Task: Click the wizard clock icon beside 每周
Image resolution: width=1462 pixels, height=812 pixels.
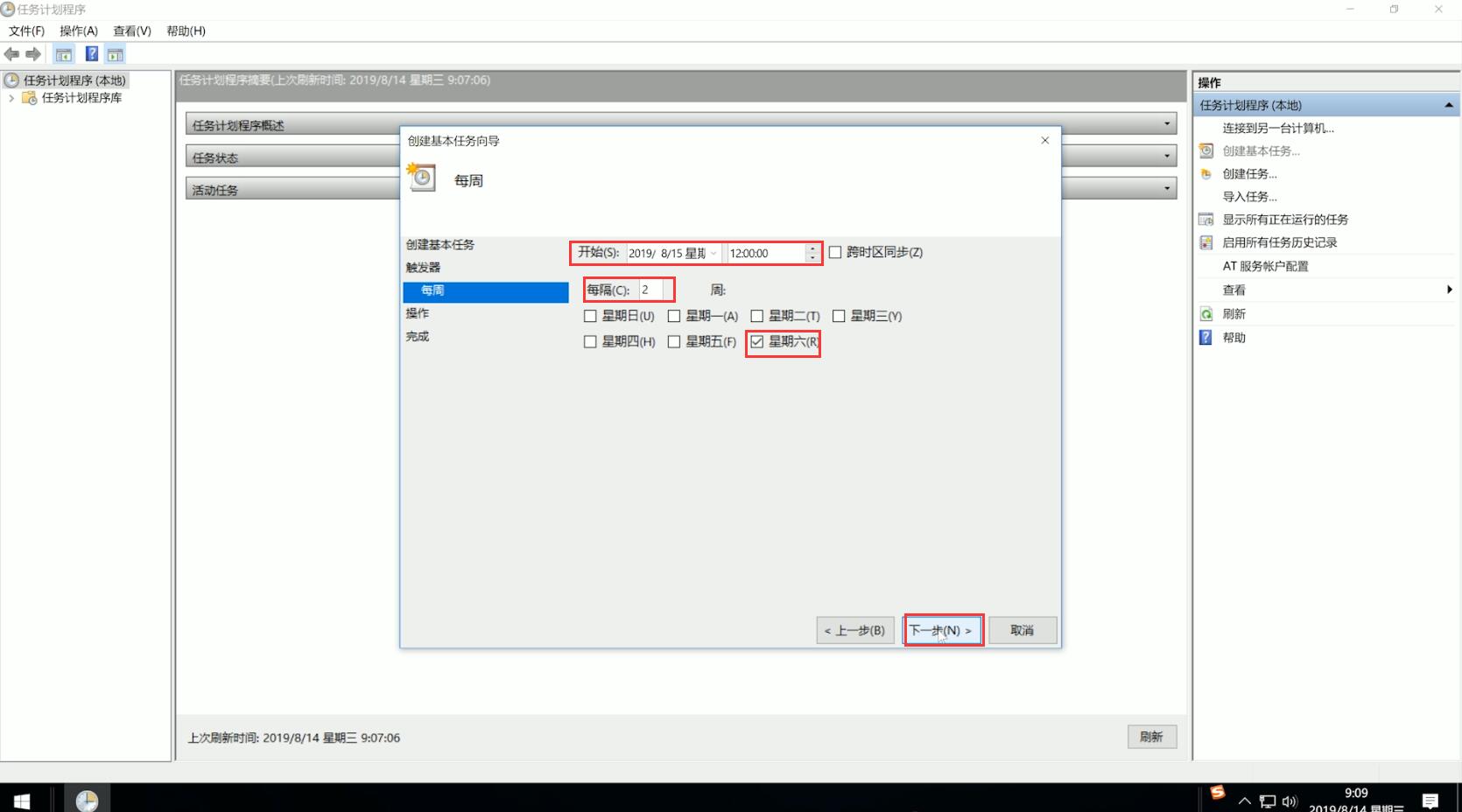Action: pos(421,178)
